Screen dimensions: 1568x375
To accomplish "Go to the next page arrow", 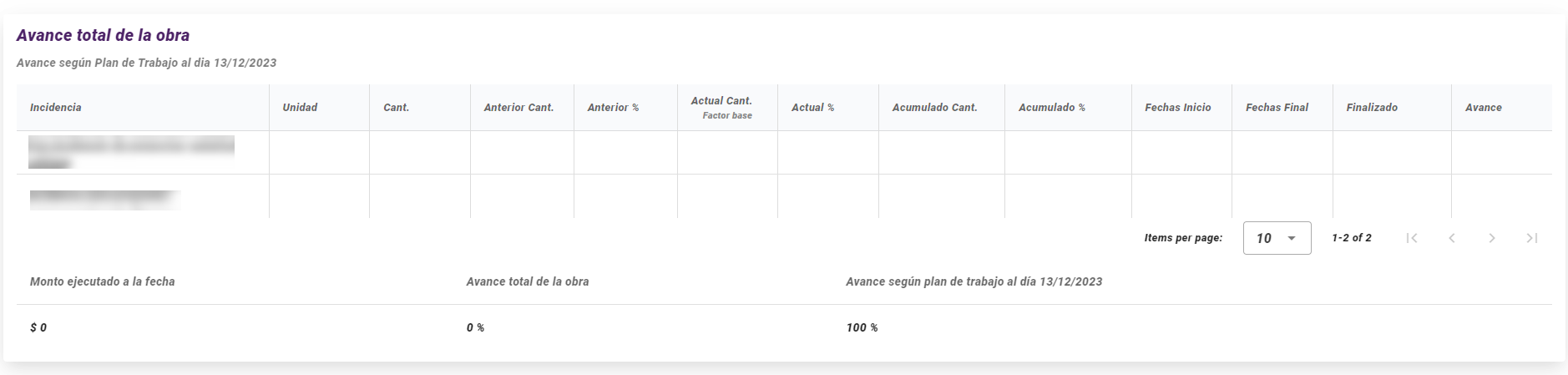I will [1492, 238].
